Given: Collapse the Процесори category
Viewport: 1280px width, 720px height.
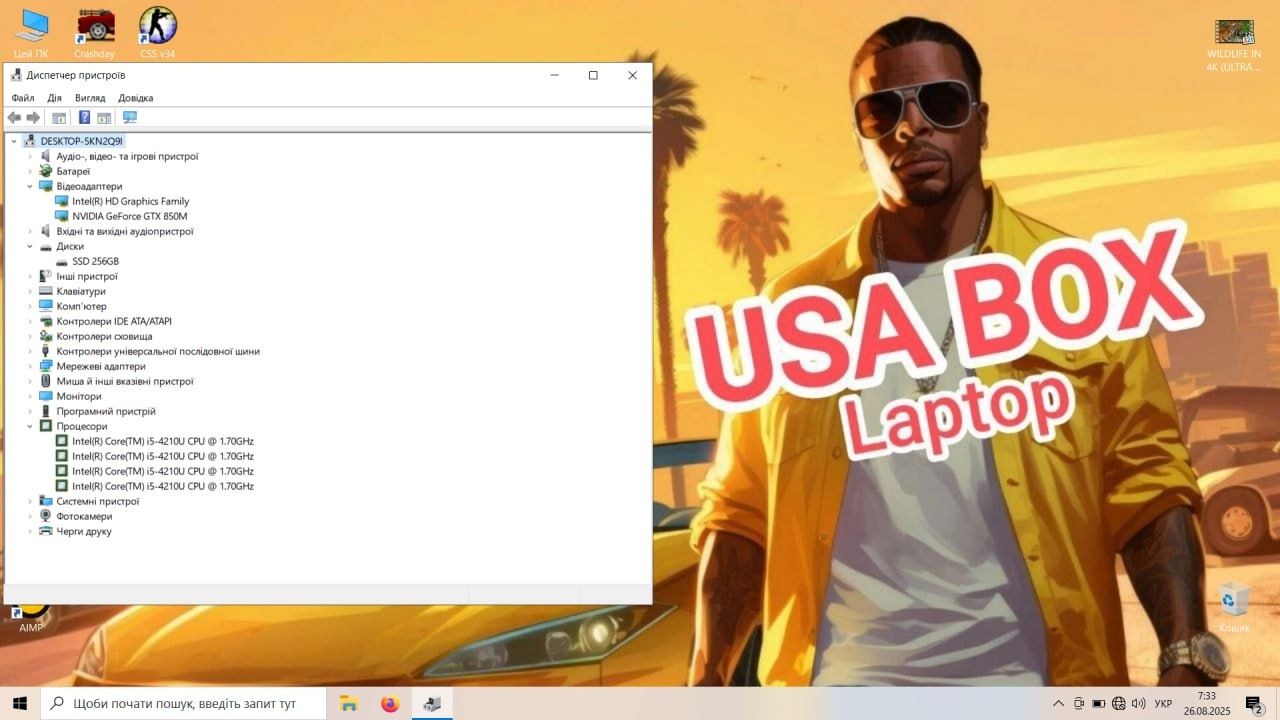Looking at the screenshot, I should [30, 426].
